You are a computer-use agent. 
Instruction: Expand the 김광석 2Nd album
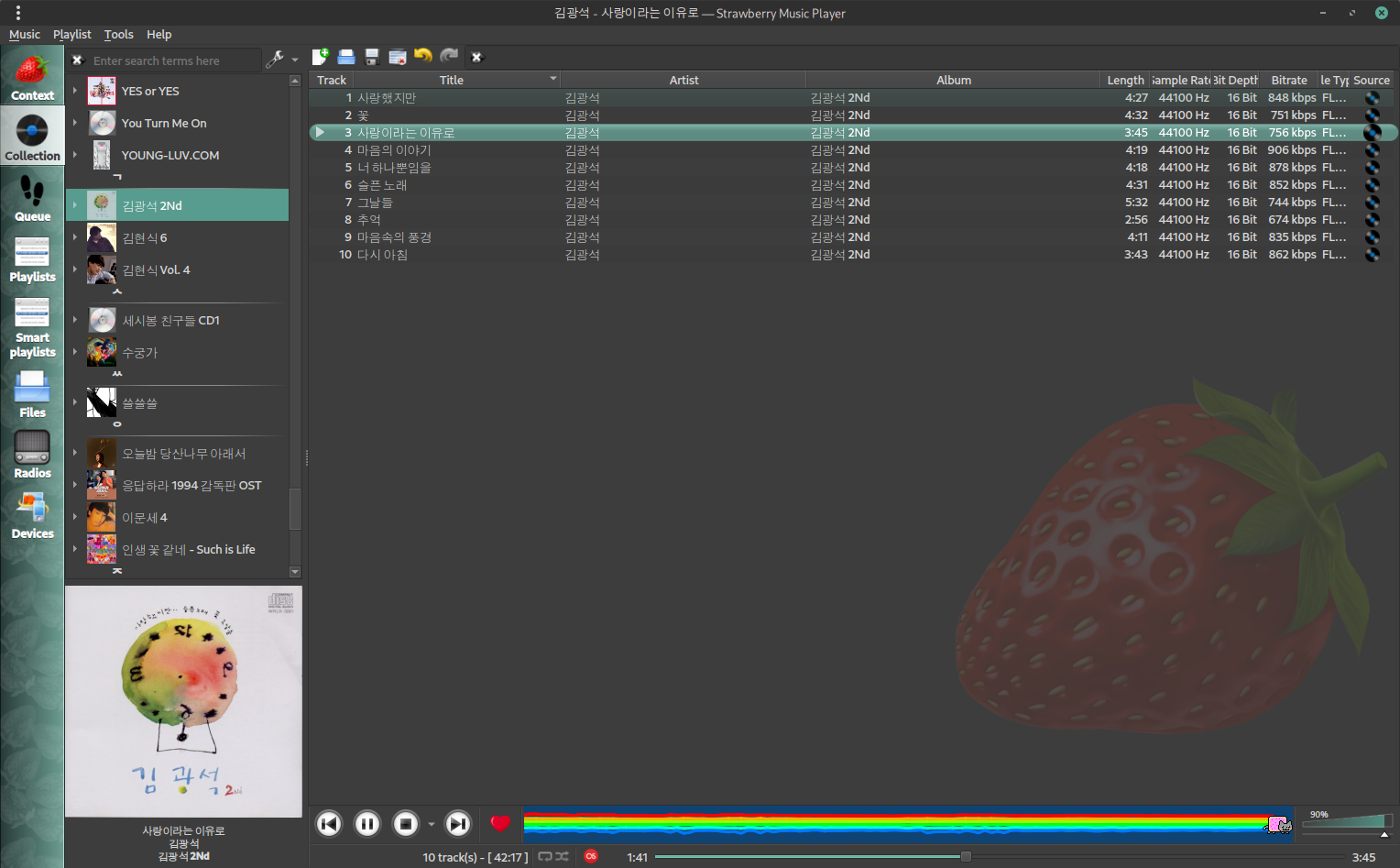(75, 205)
